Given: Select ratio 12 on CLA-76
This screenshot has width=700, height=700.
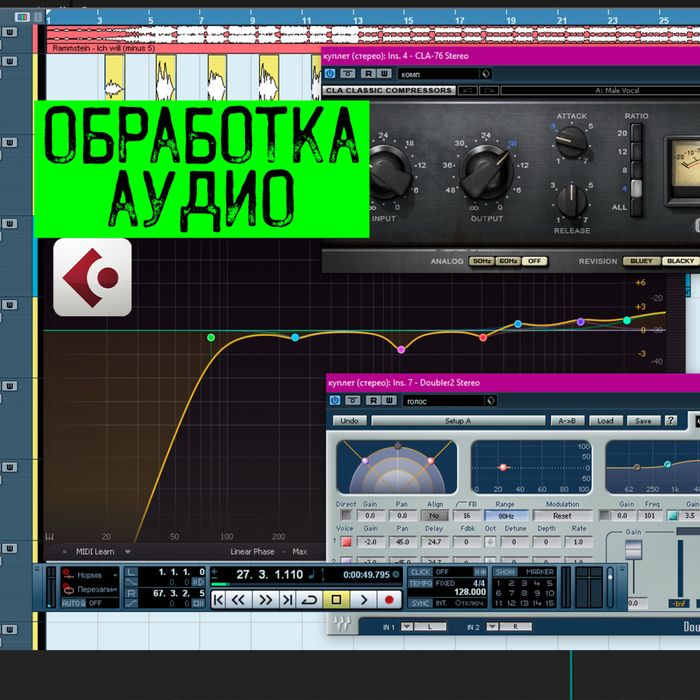Looking at the screenshot, I should click(x=636, y=151).
